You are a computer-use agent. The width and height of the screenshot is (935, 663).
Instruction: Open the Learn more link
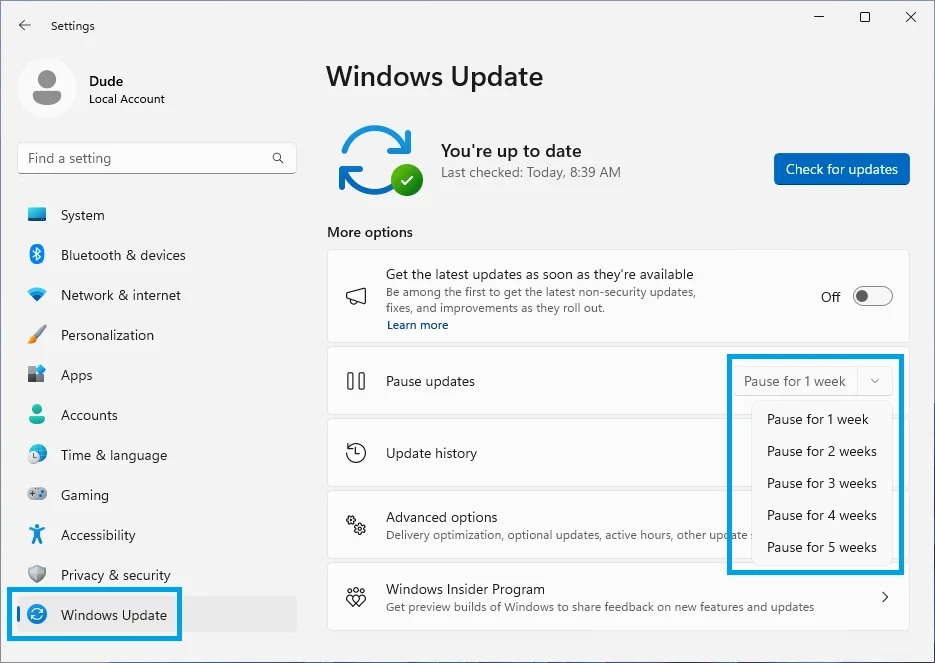click(x=417, y=325)
